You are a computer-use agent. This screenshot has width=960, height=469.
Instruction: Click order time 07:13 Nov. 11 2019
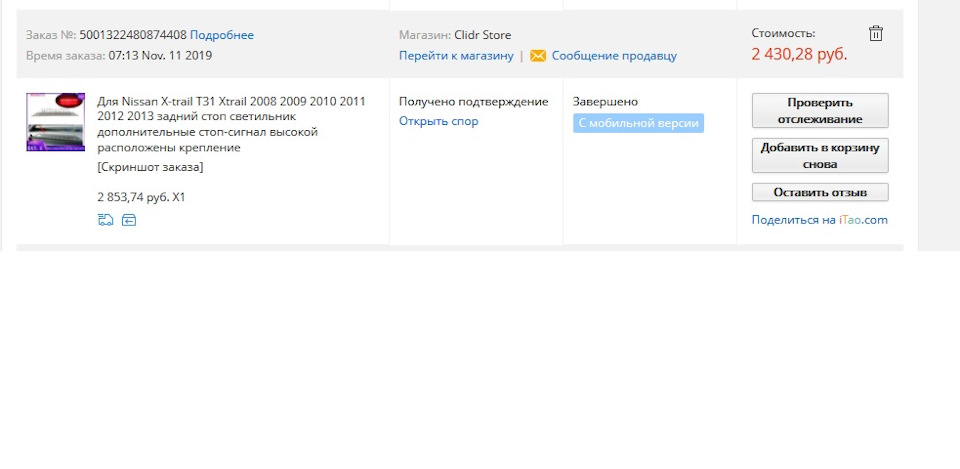pyautogui.click(x=160, y=56)
